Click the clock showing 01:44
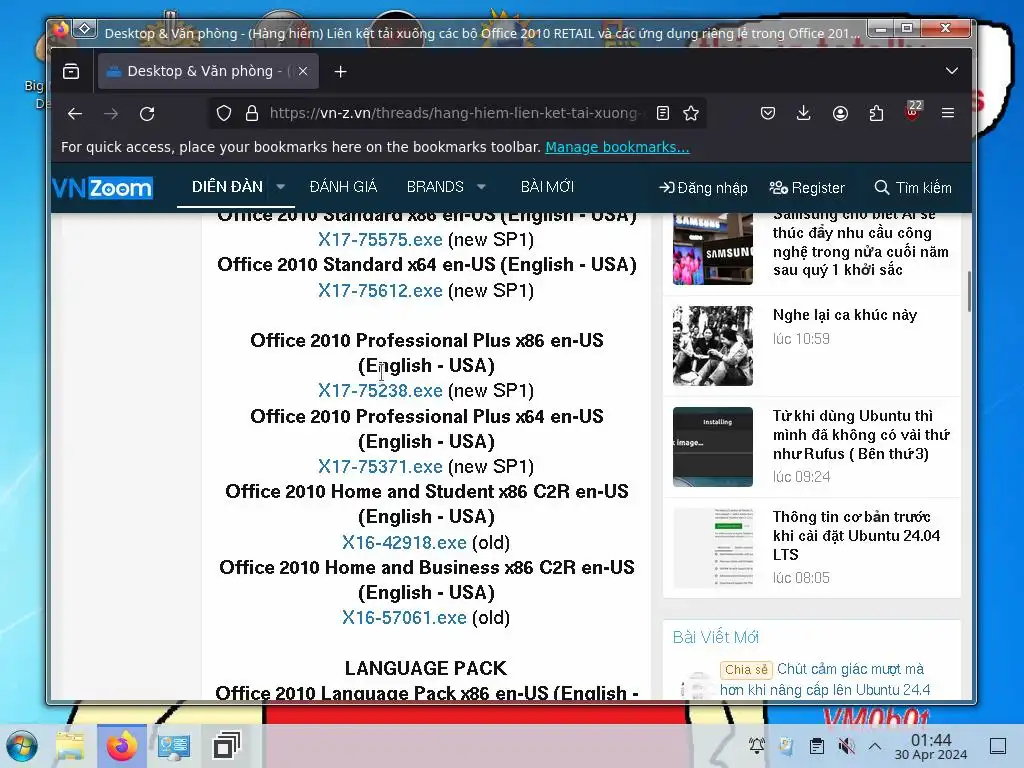The image size is (1024, 768). [x=931, y=746]
